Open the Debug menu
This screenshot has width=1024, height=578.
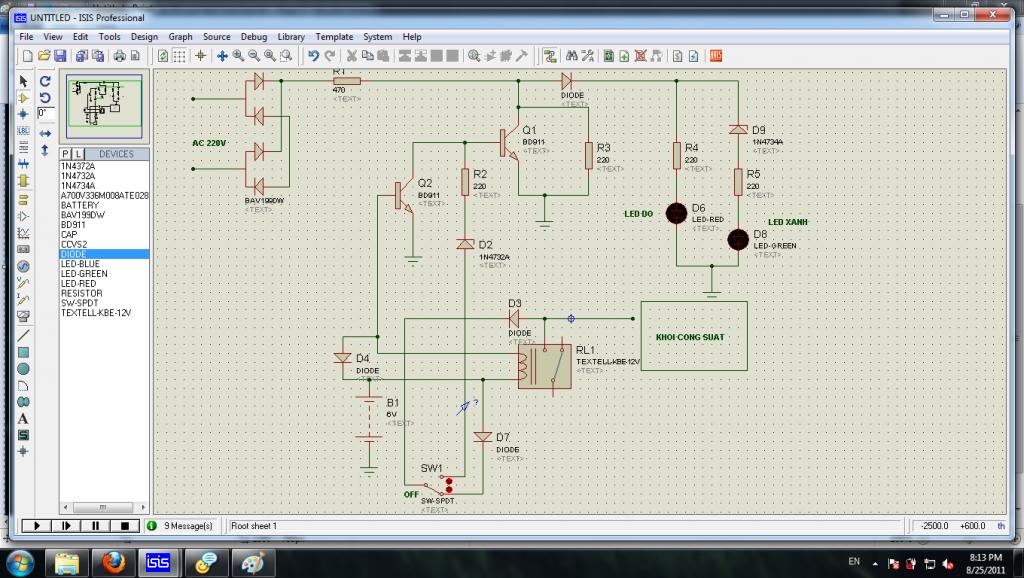coord(254,37)
